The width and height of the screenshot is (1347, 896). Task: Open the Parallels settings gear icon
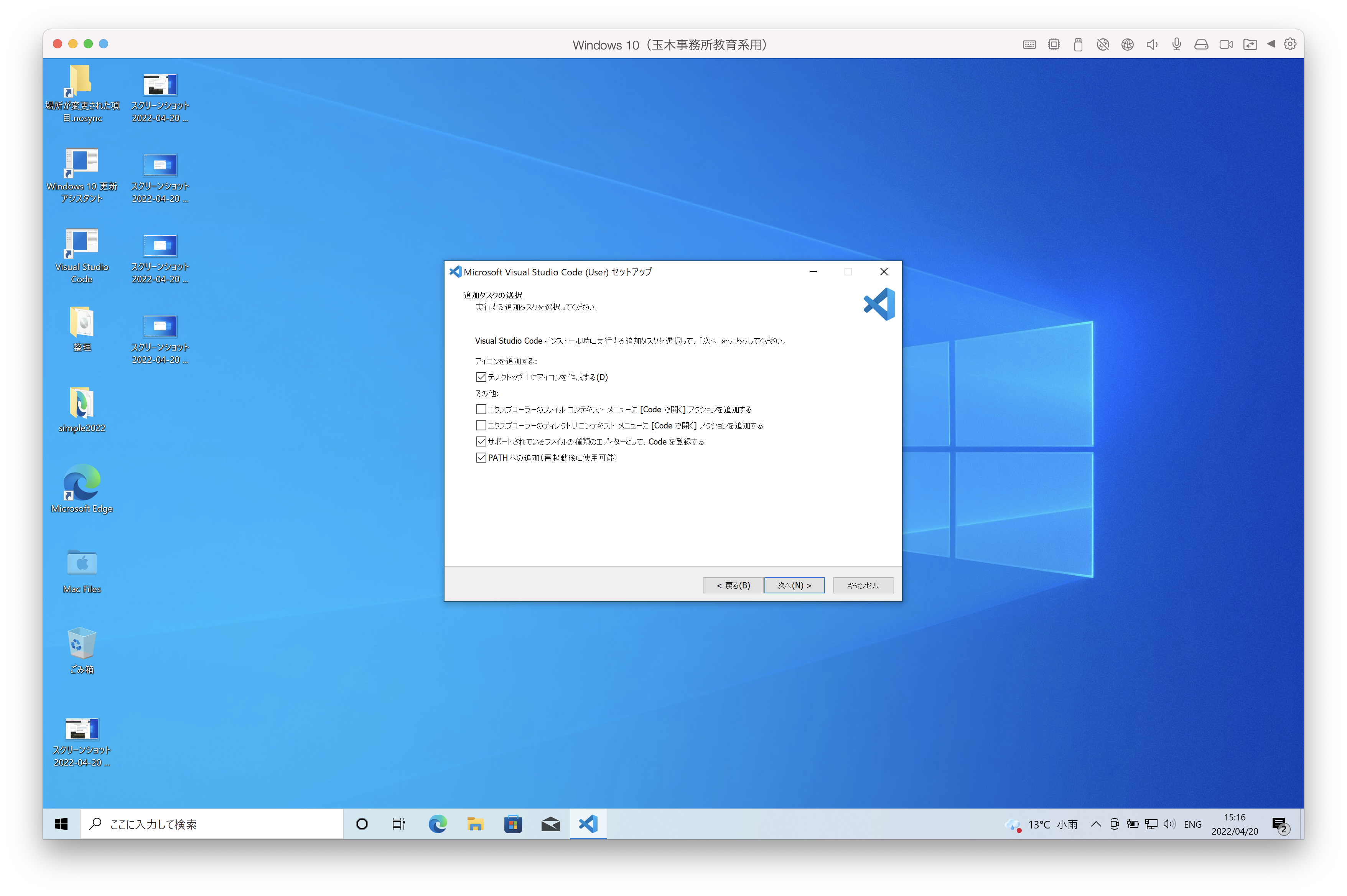coord(1290,44)
